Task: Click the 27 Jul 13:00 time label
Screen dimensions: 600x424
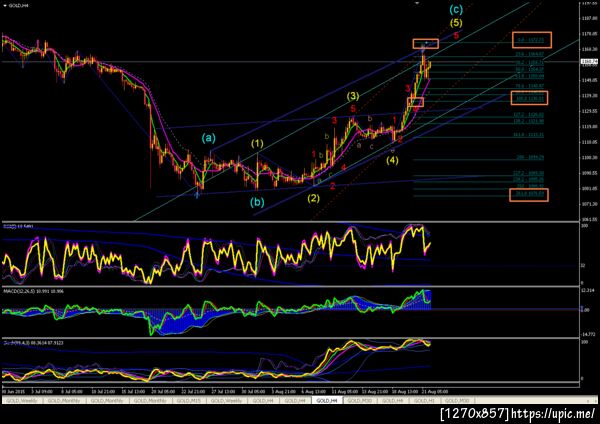Action: click(x=223, y=392)
